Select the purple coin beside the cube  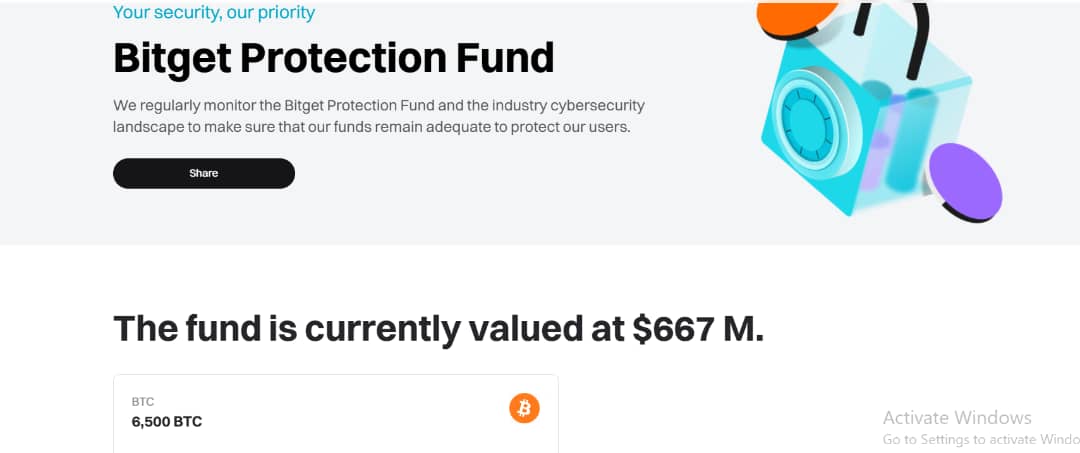coord(965,182)
